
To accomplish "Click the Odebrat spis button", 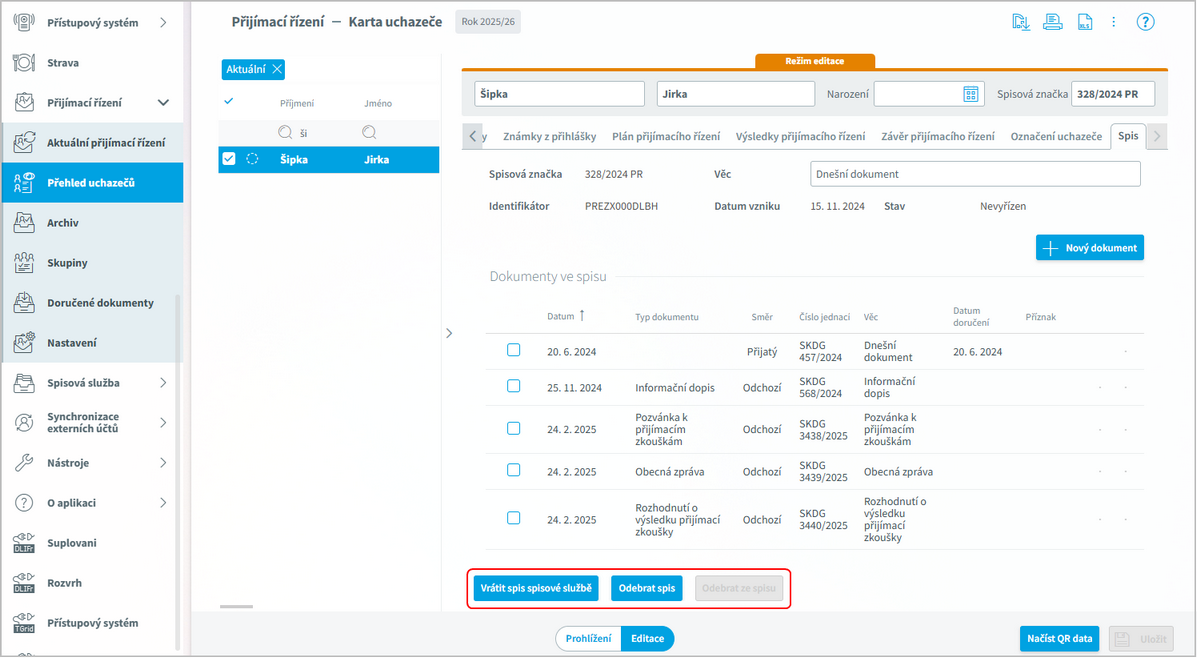I will (x=647, y=588).
